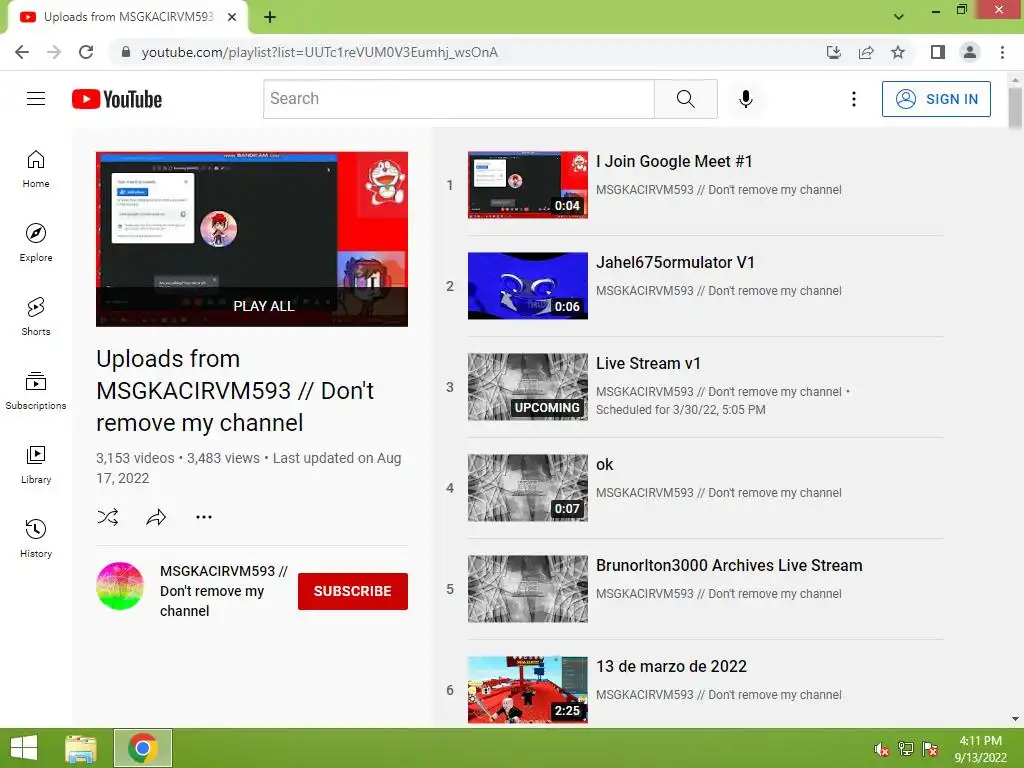Open video 'Jahel675ormulator V1'
Viewport: 1024px width, 768px height.
pyautogui.click(x=675, y=263)
